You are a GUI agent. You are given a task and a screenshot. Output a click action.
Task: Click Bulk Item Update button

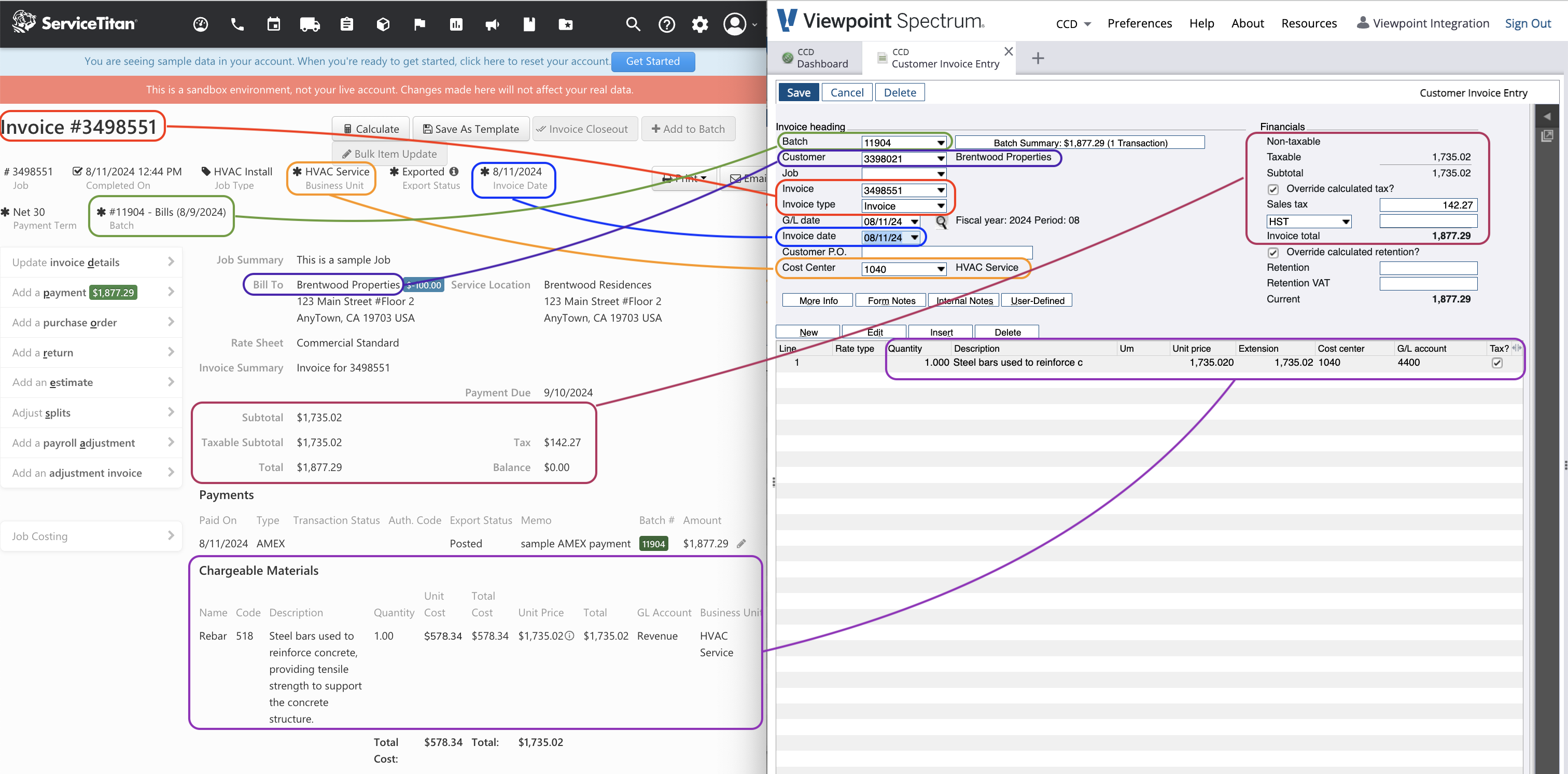389,154
